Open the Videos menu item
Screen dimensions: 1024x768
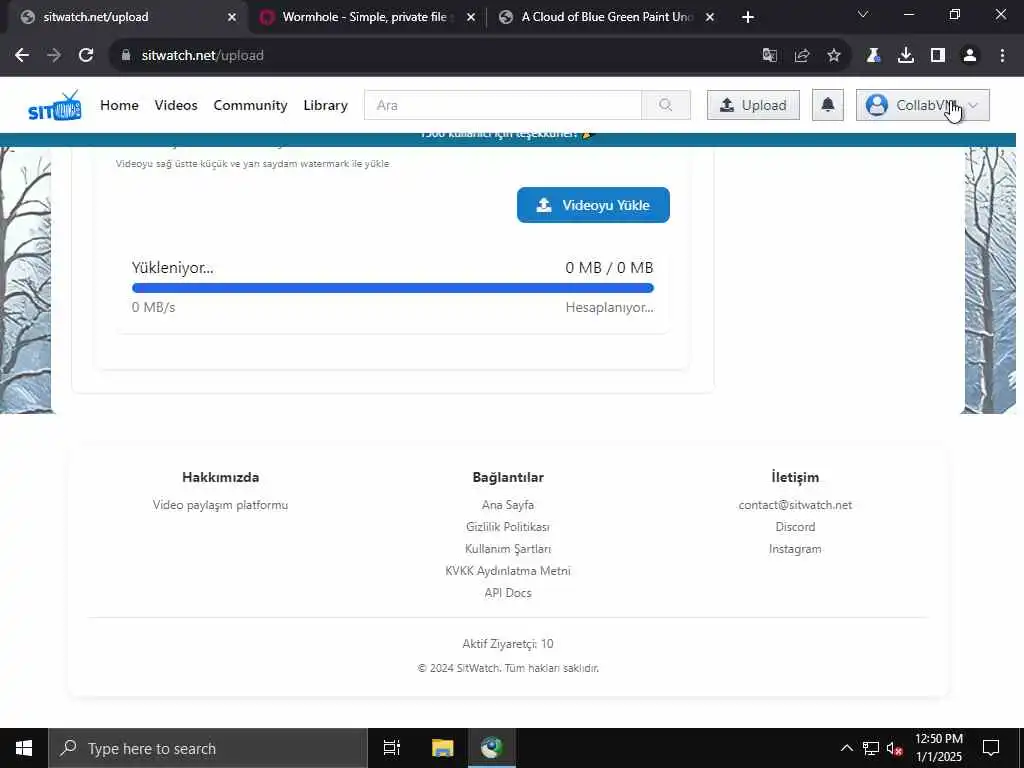coord(176,105)
